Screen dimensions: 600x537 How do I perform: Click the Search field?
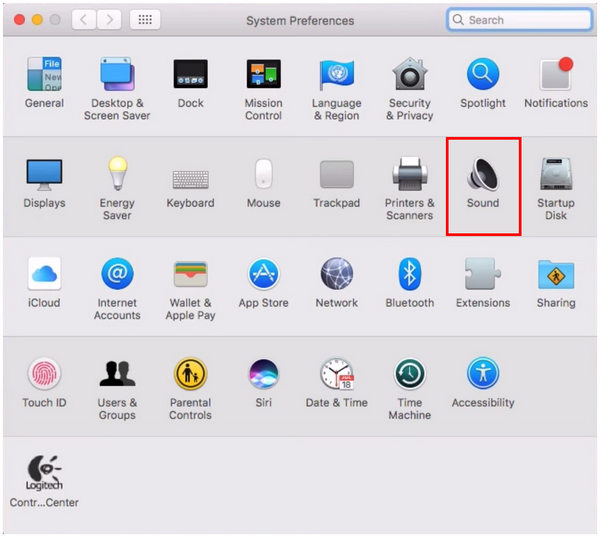(520, 20)
